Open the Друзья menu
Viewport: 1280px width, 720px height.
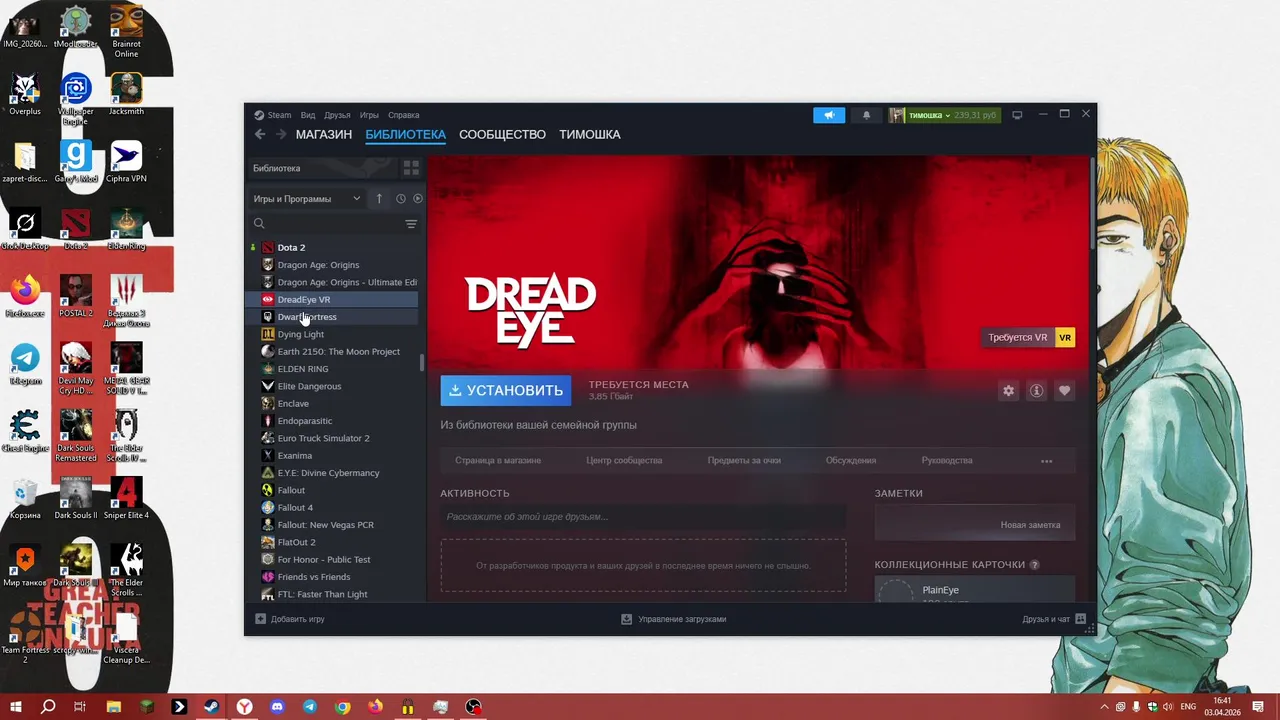(x=337, y=115)
